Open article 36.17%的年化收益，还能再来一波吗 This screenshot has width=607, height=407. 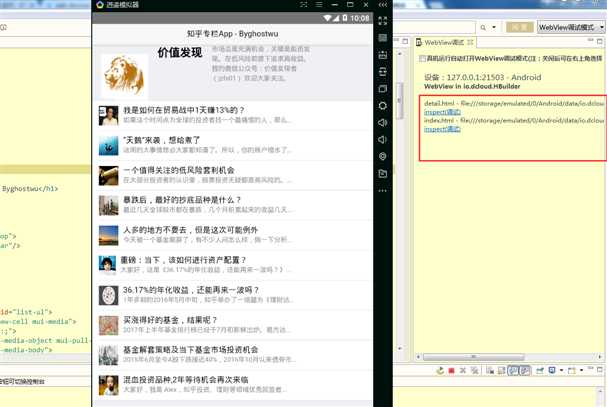(x=232, y=295)
